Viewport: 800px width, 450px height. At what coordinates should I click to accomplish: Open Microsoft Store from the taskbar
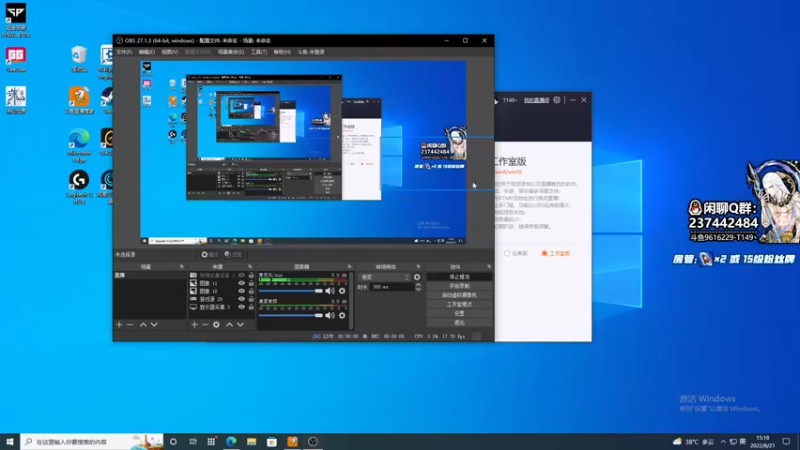[x=272, y=441]
